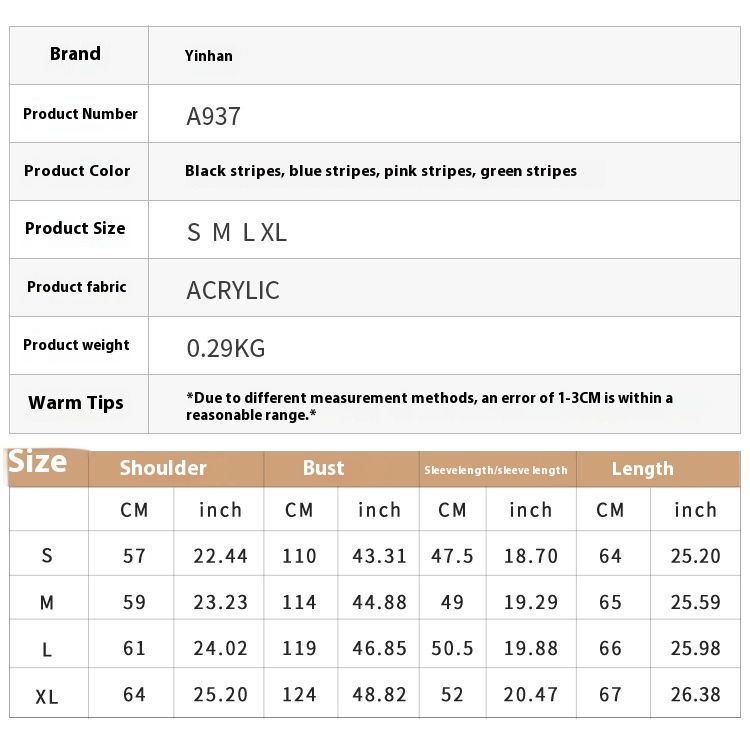Click the Size header label
Image resolution: width=750 pixels, height=742 pixels.
(38, 462)
